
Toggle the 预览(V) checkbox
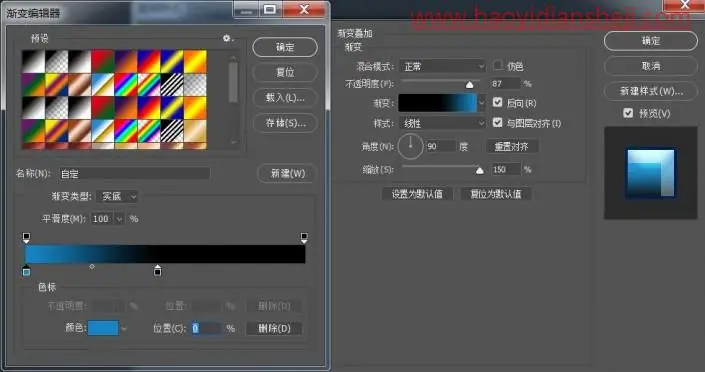pyautogui.click(x=629, y=113)
